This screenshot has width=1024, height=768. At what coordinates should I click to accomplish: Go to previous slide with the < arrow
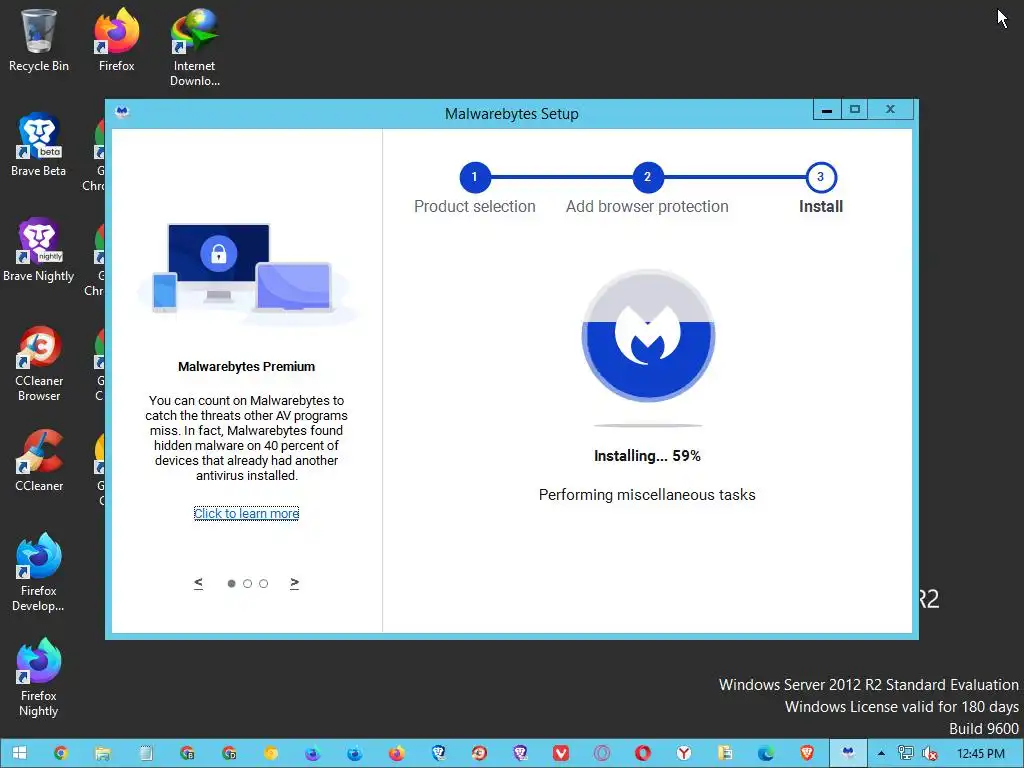pos(199,583)
